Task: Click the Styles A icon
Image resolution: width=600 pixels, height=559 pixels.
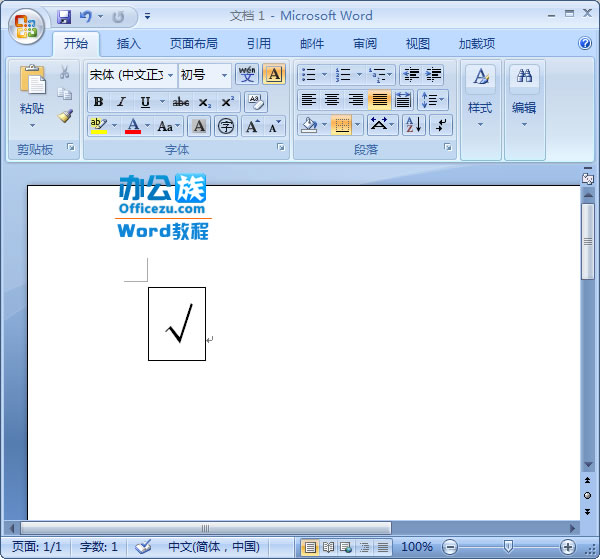Action: point(480,76)
